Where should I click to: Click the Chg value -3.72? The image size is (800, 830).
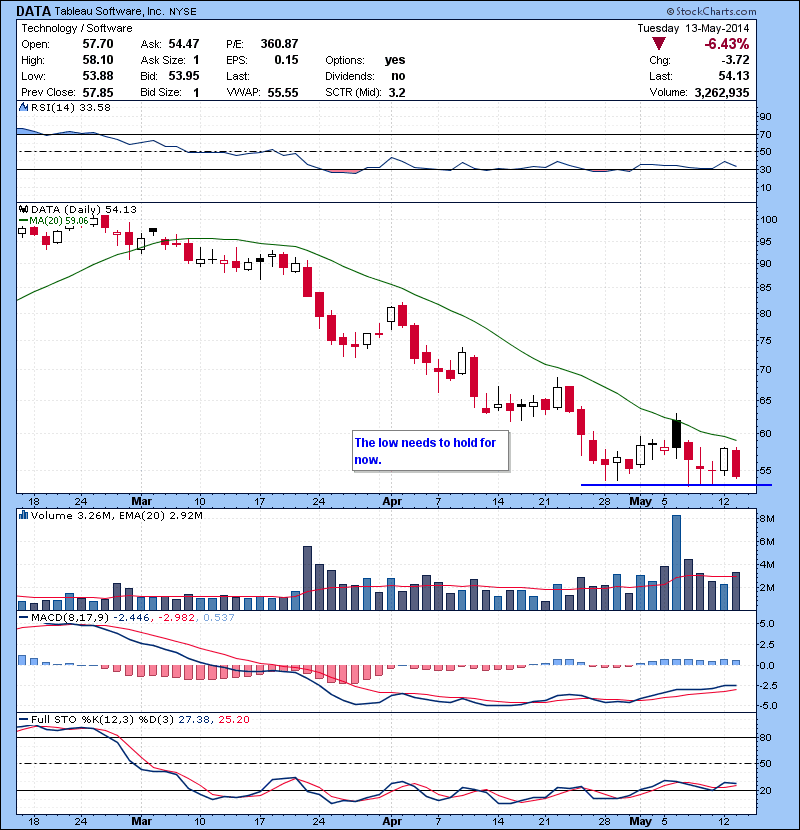pos(735,60)
